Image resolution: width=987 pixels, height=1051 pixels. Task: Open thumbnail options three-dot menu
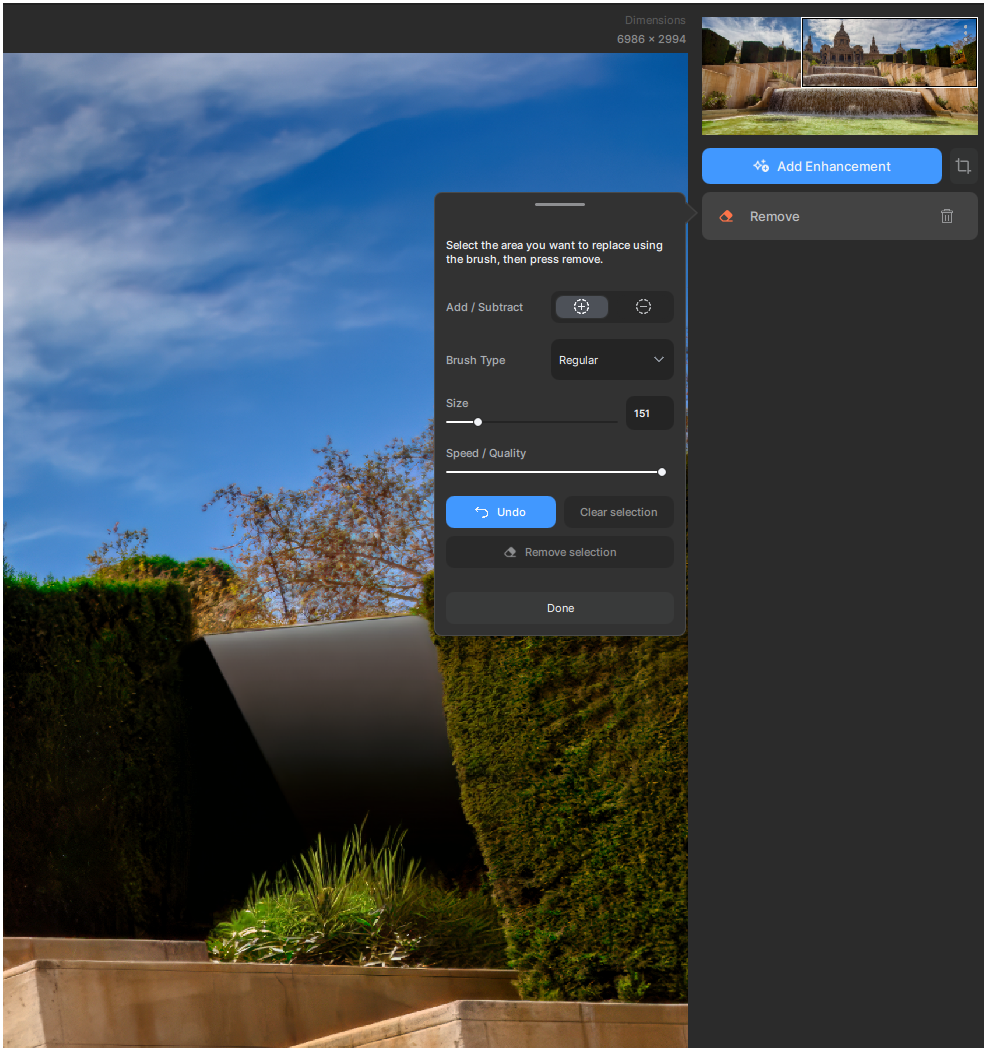point(966,31)
